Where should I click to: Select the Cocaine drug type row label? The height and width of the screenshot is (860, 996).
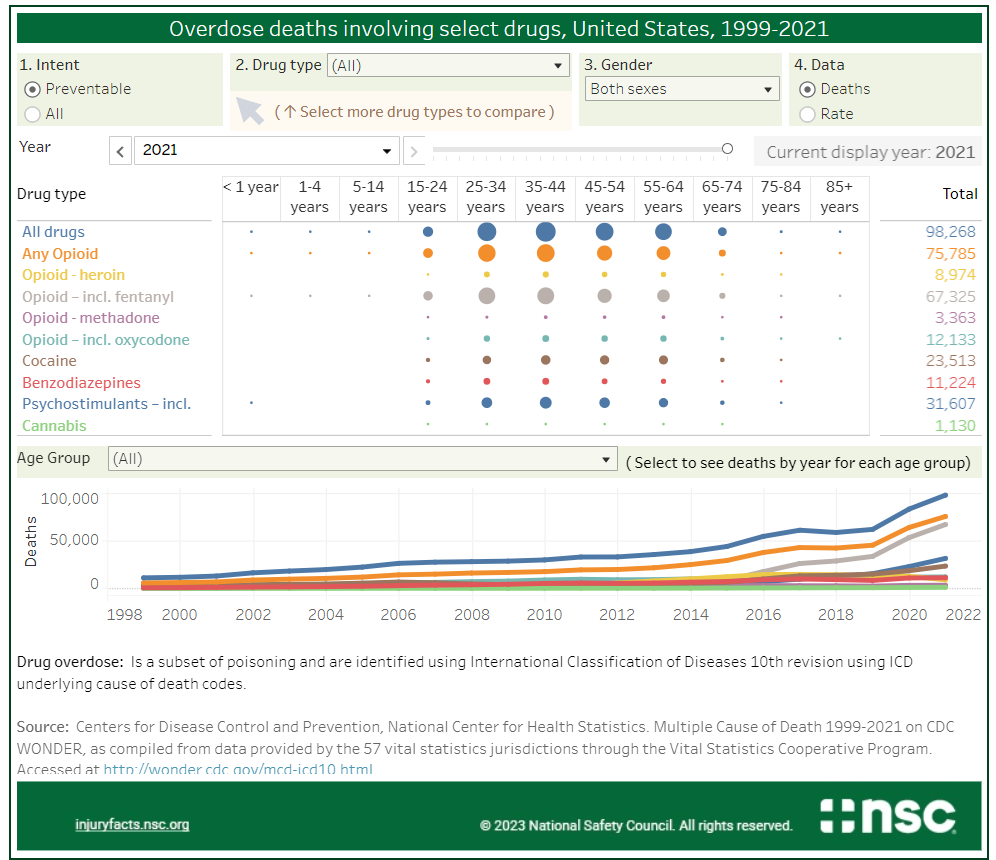[x=49, y=361]
